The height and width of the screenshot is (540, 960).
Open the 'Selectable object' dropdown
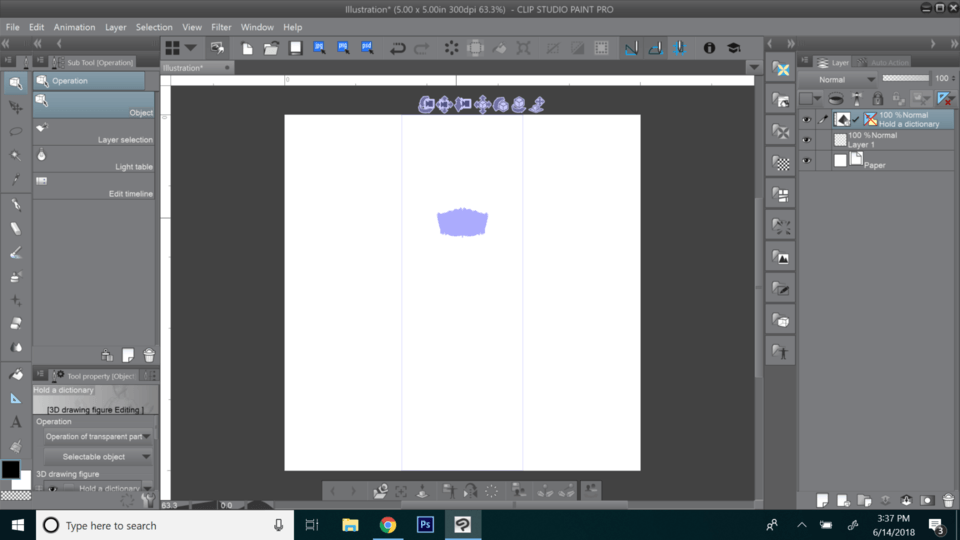pos(97,457)
